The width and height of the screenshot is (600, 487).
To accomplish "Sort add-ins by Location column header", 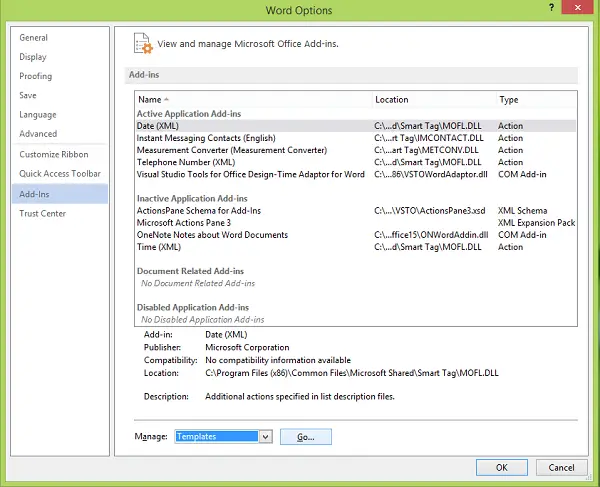I will click(434, 99).
